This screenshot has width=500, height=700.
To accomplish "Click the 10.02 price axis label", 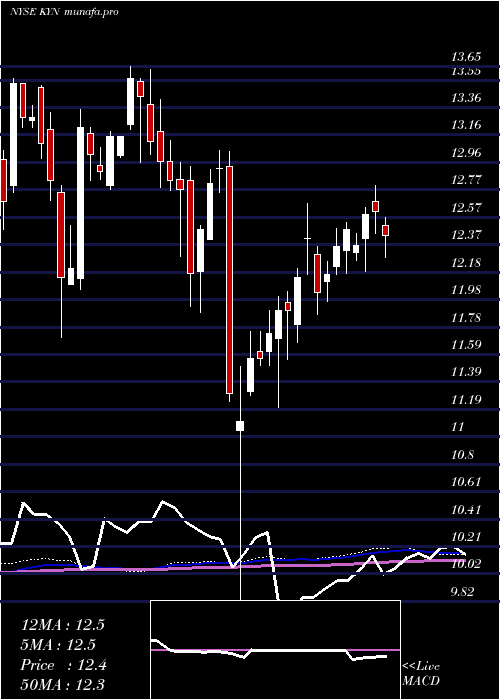I will [466, 564].
